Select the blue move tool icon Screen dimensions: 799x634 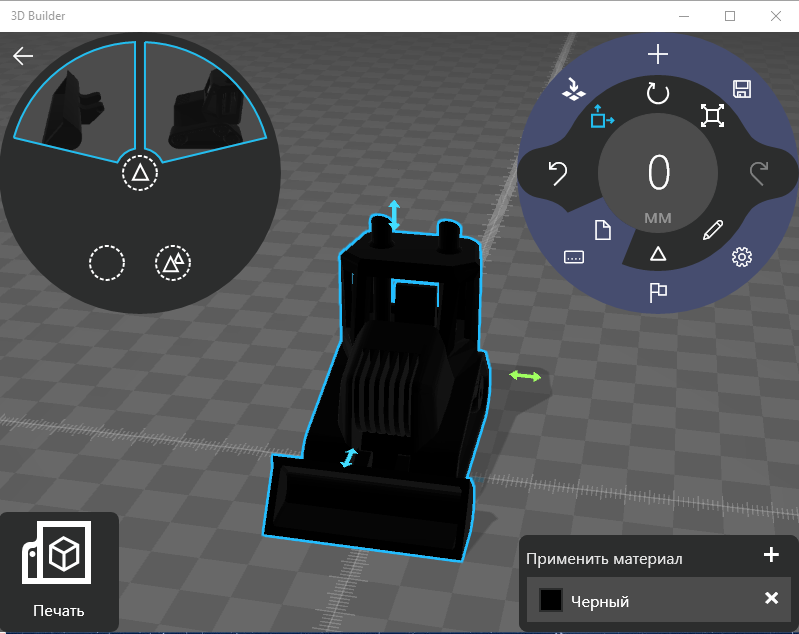[602, 116]
